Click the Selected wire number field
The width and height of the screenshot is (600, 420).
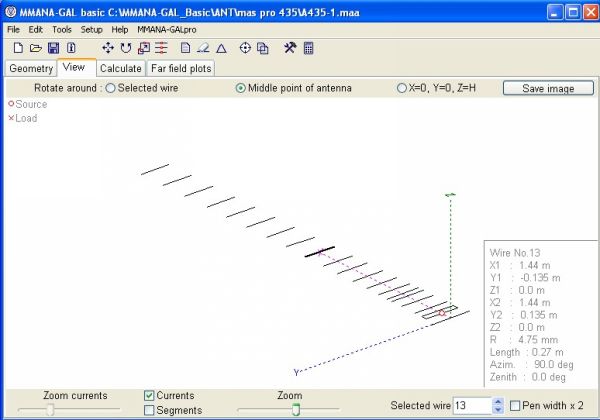(x=473, y=405)
